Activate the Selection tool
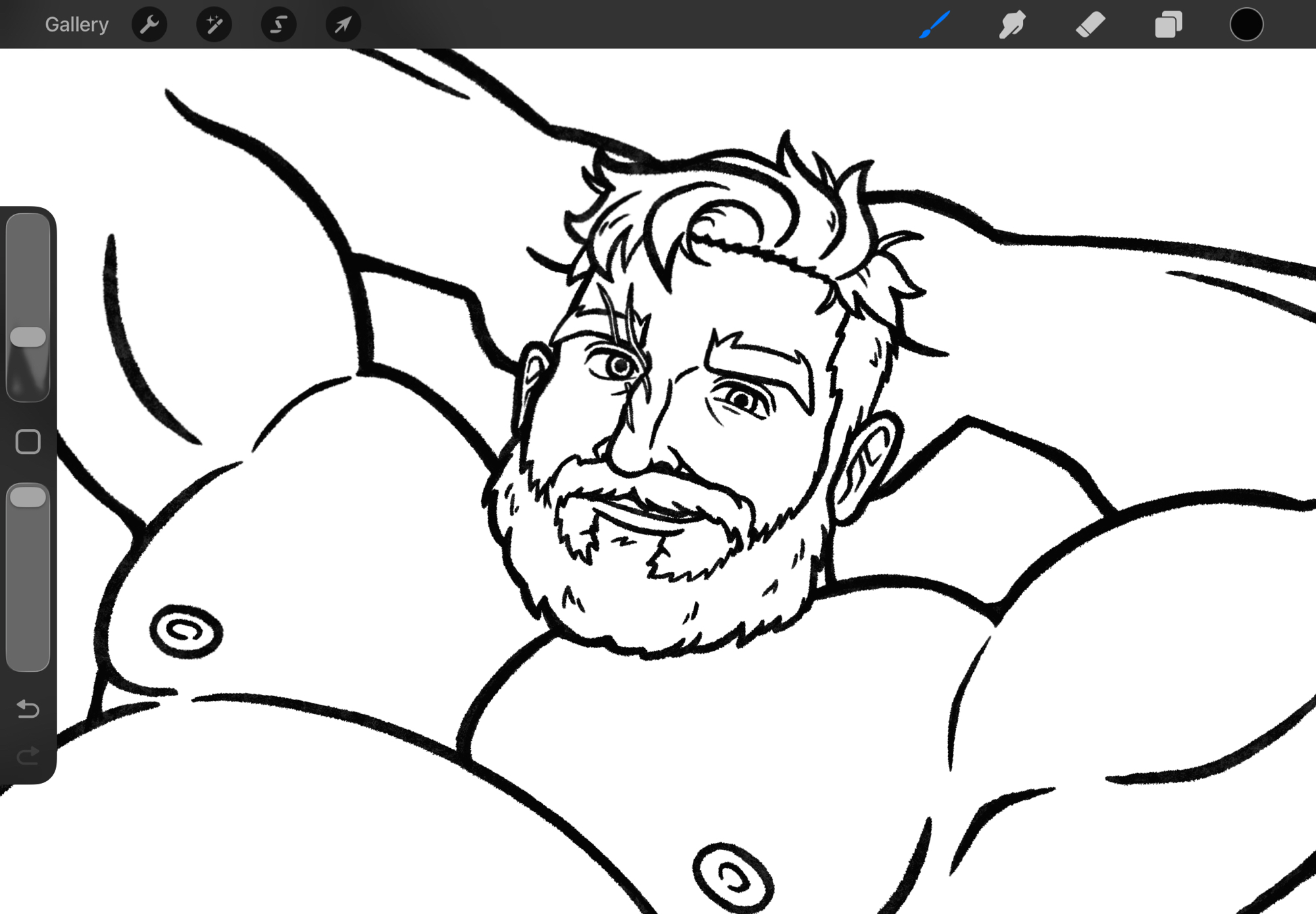The image size is (1316, 914). 278,25
